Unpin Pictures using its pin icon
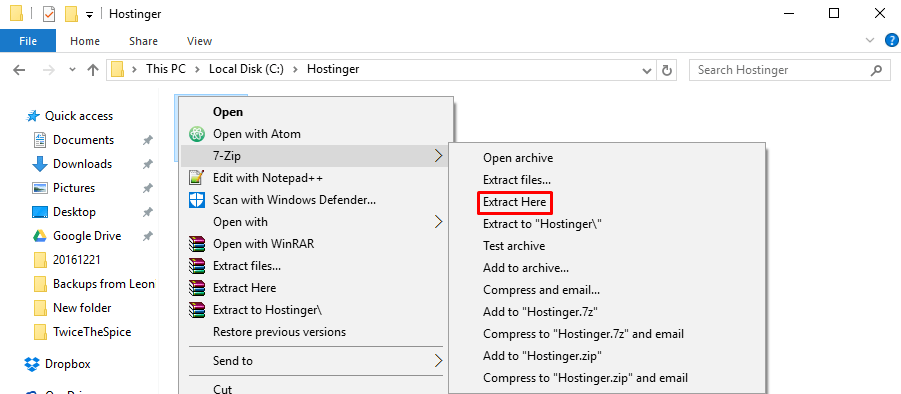This screenshot has height=394, width=901. pyautogui.click(x=148, y=188)
